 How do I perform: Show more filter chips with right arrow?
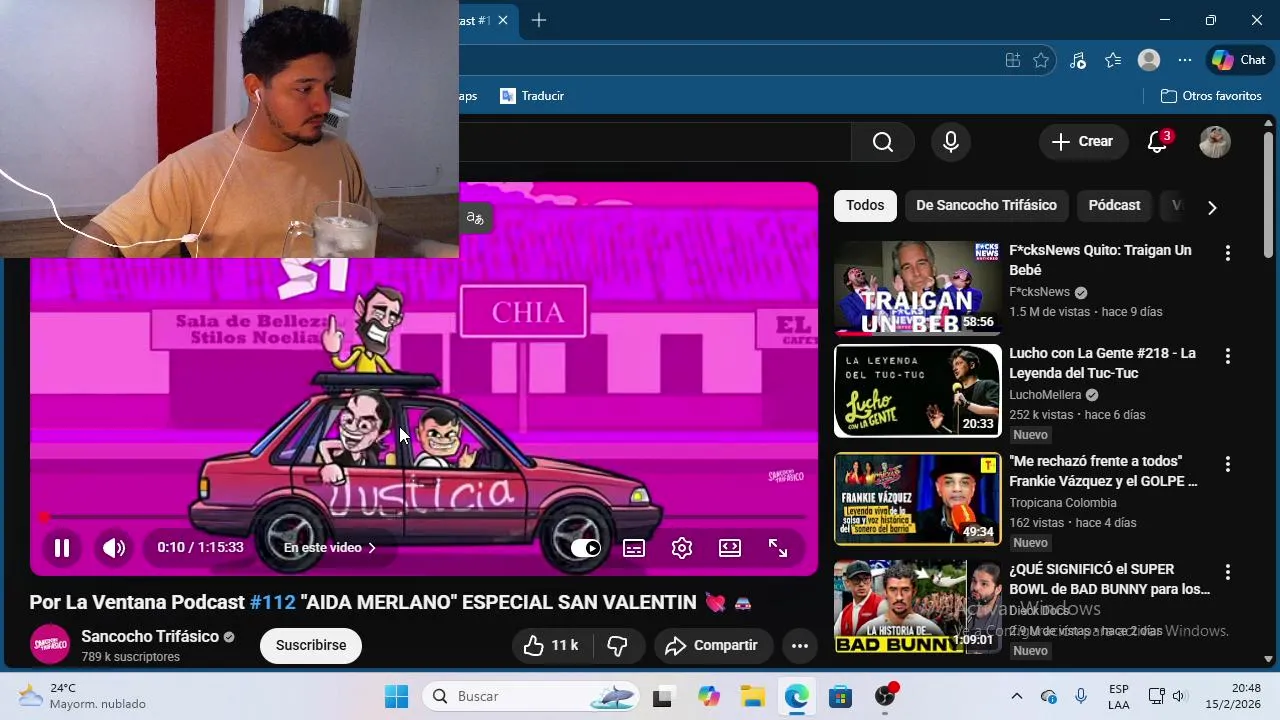point(1212,208)
